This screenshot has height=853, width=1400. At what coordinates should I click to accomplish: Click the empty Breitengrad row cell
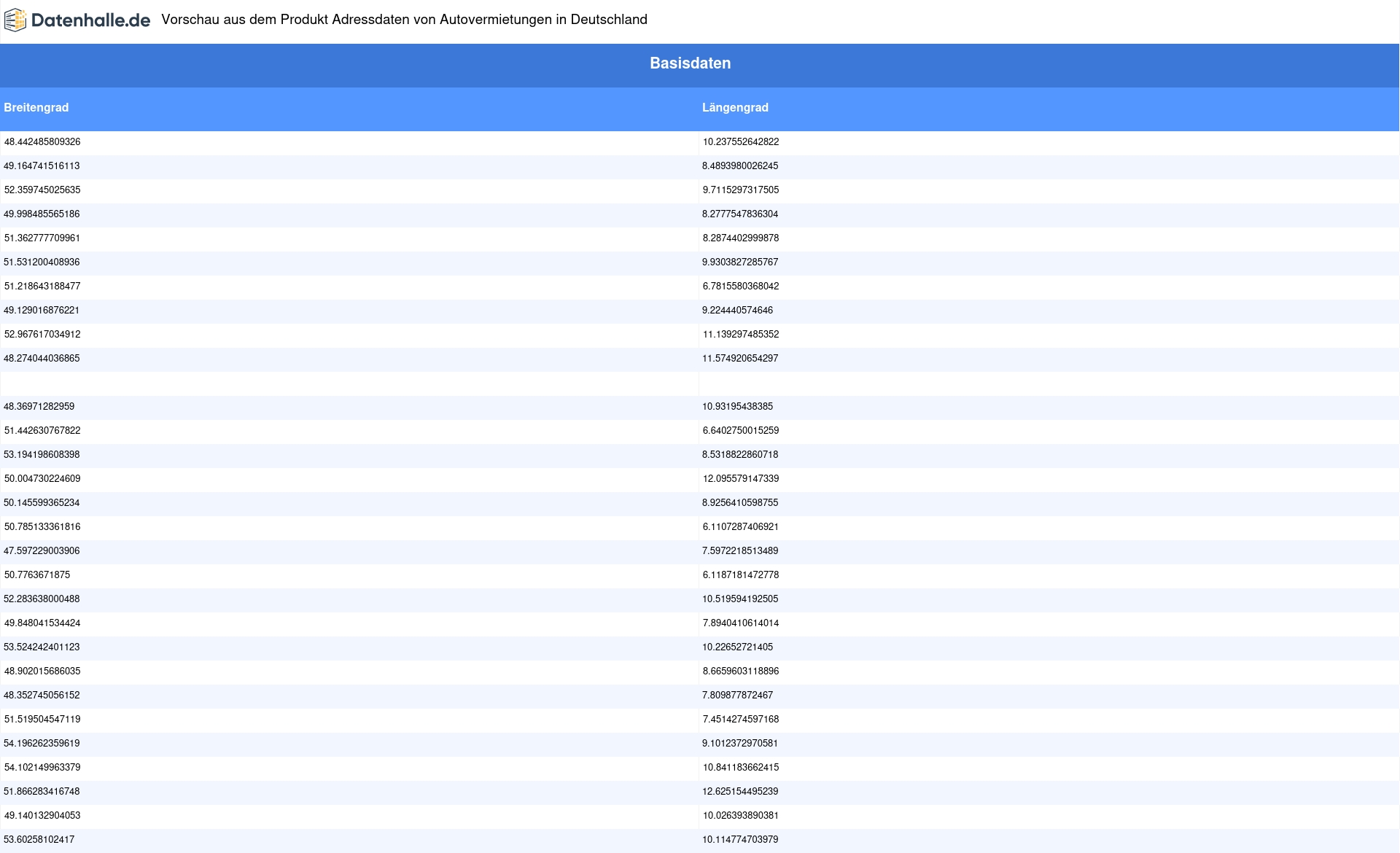[349, 383]
